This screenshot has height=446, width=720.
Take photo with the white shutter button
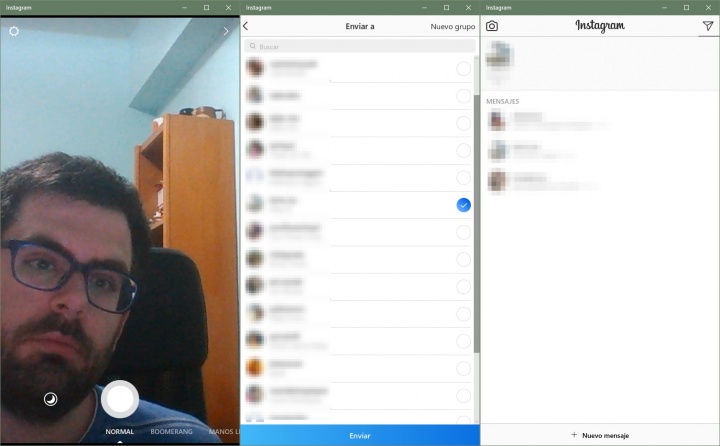[x=120, y=399]
